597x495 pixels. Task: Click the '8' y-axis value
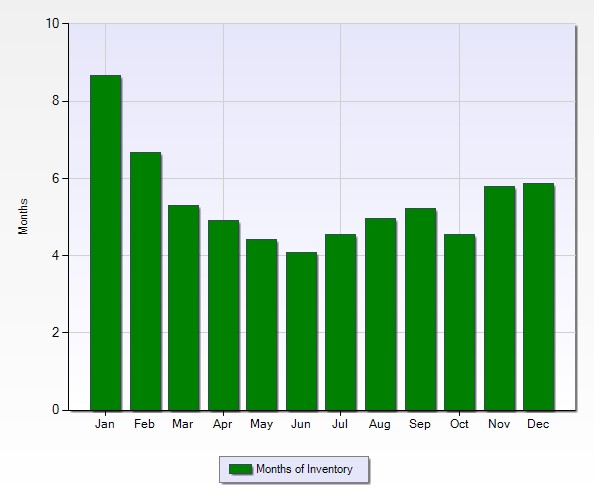coord(56,101)
